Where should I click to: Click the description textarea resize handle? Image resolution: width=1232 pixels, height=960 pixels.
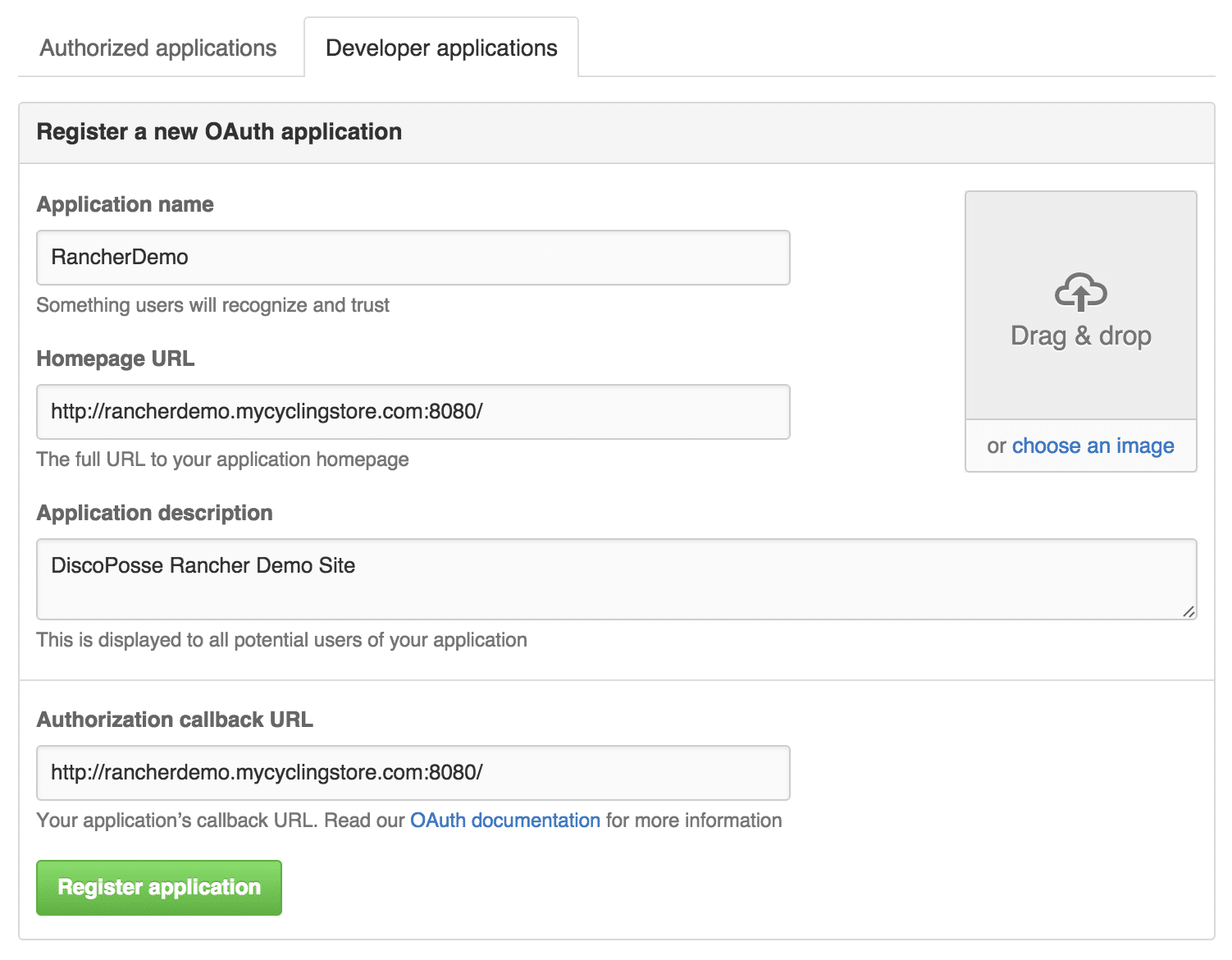tap(1188, 611)
